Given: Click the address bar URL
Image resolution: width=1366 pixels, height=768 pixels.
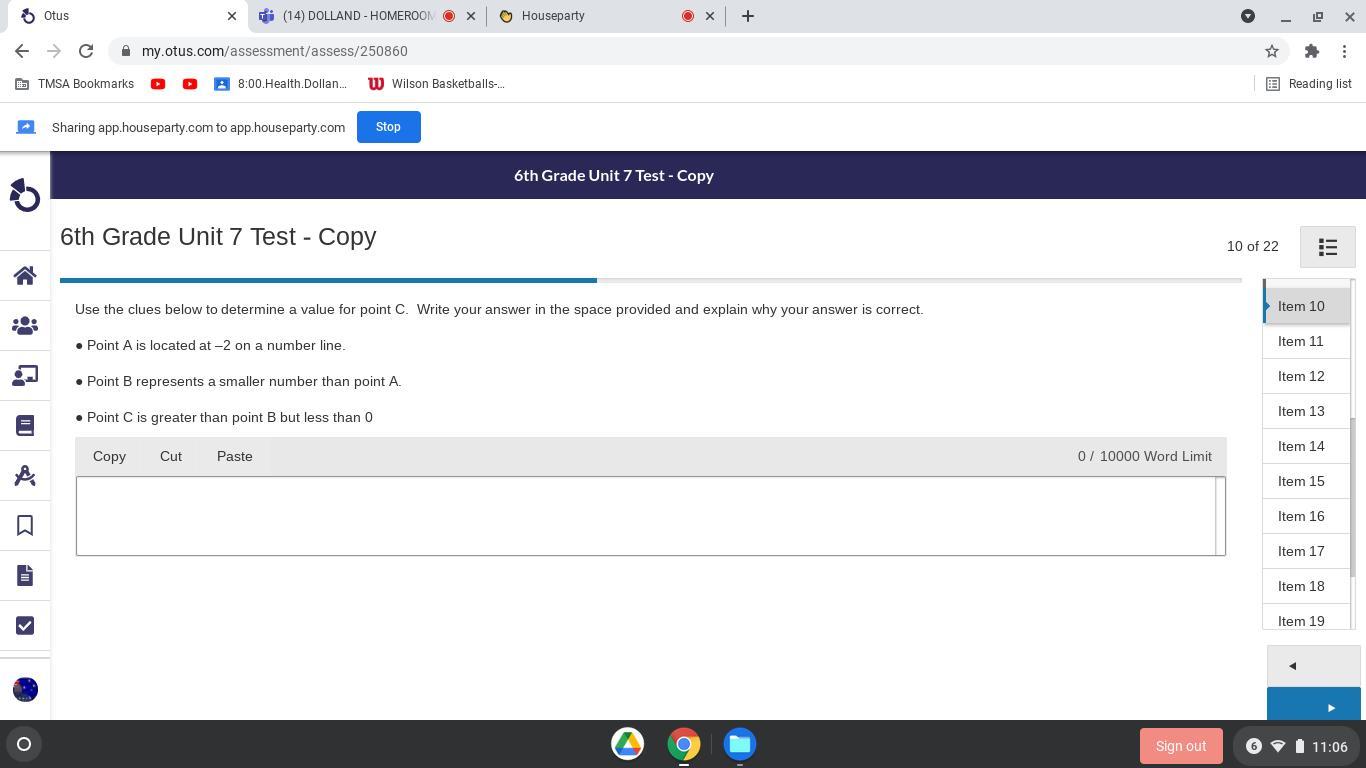Looking at the screenshot, I should (275, 51).
